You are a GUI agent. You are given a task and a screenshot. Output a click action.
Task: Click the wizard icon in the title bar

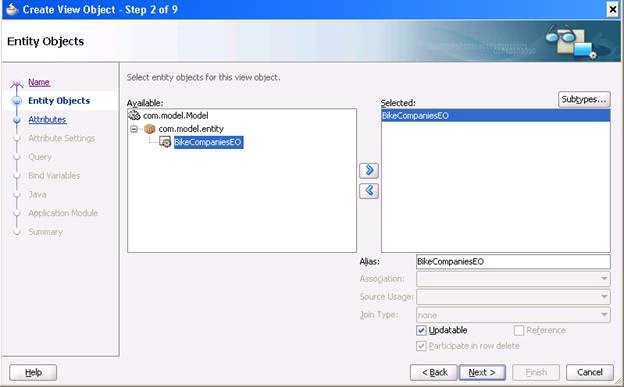click(x=12, y=9)
